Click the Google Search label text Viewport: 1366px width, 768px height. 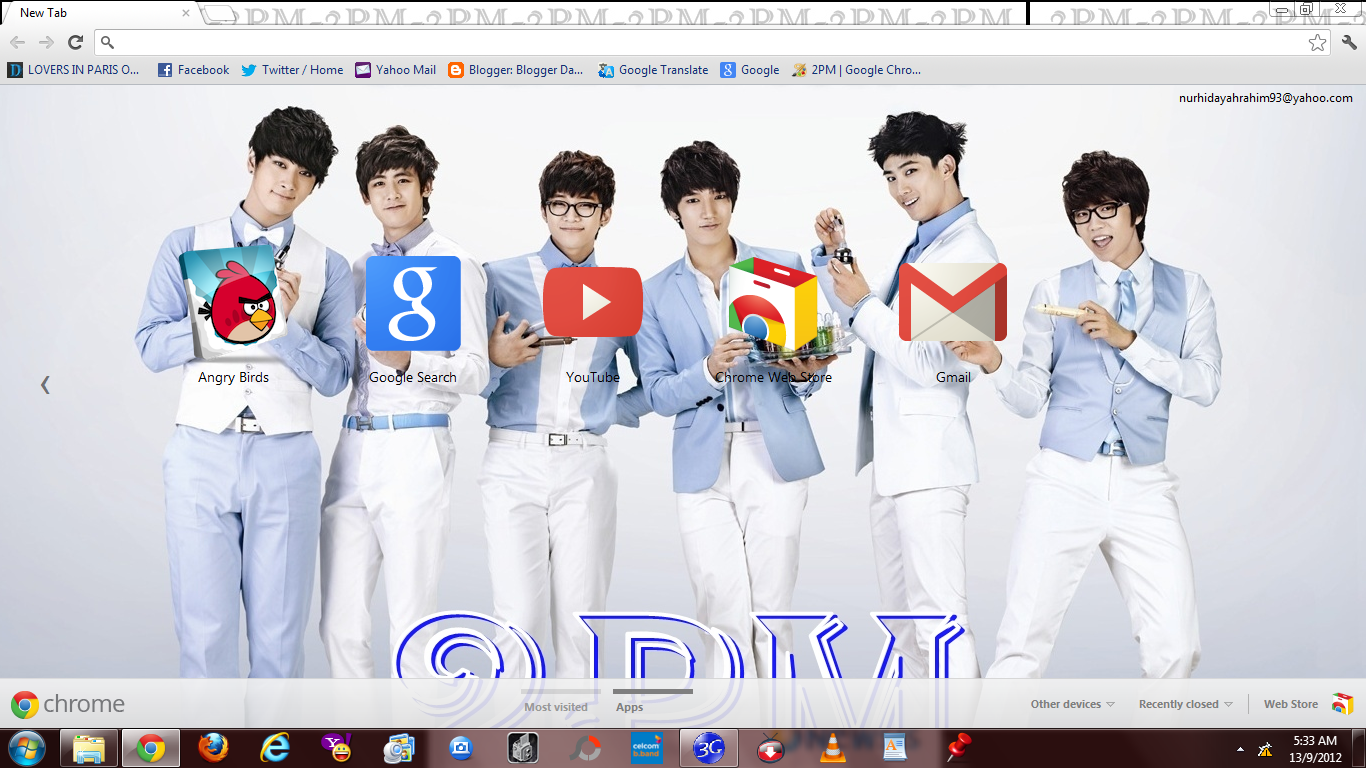point(413,377)
